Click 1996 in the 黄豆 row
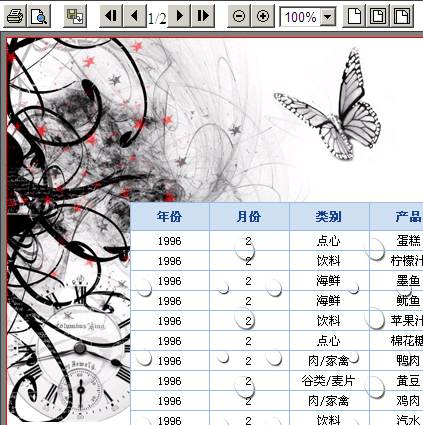Image resolution: width=423 pixels, height=425 pixels. (170, 380)
